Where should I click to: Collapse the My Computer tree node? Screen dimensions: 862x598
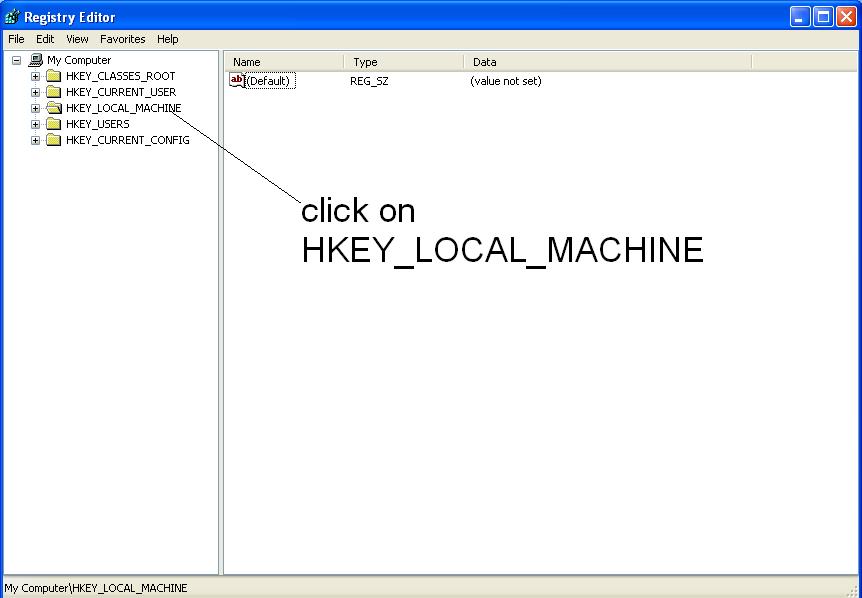(x=16, y=60)
